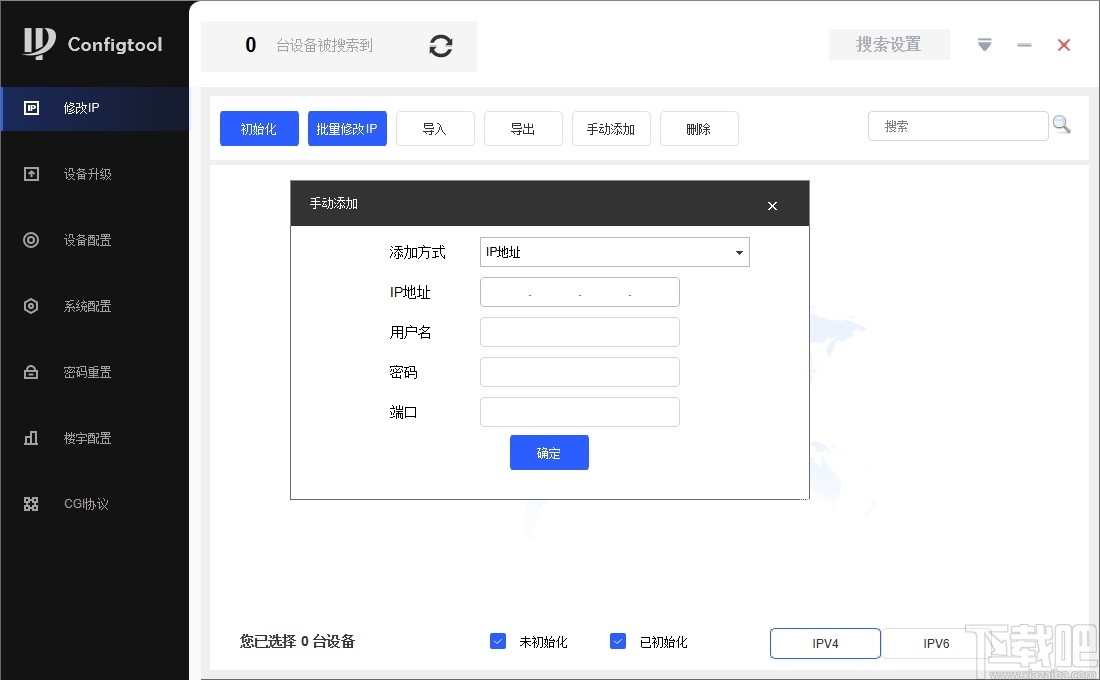Select the IPV4 tab

coord(825,643)
